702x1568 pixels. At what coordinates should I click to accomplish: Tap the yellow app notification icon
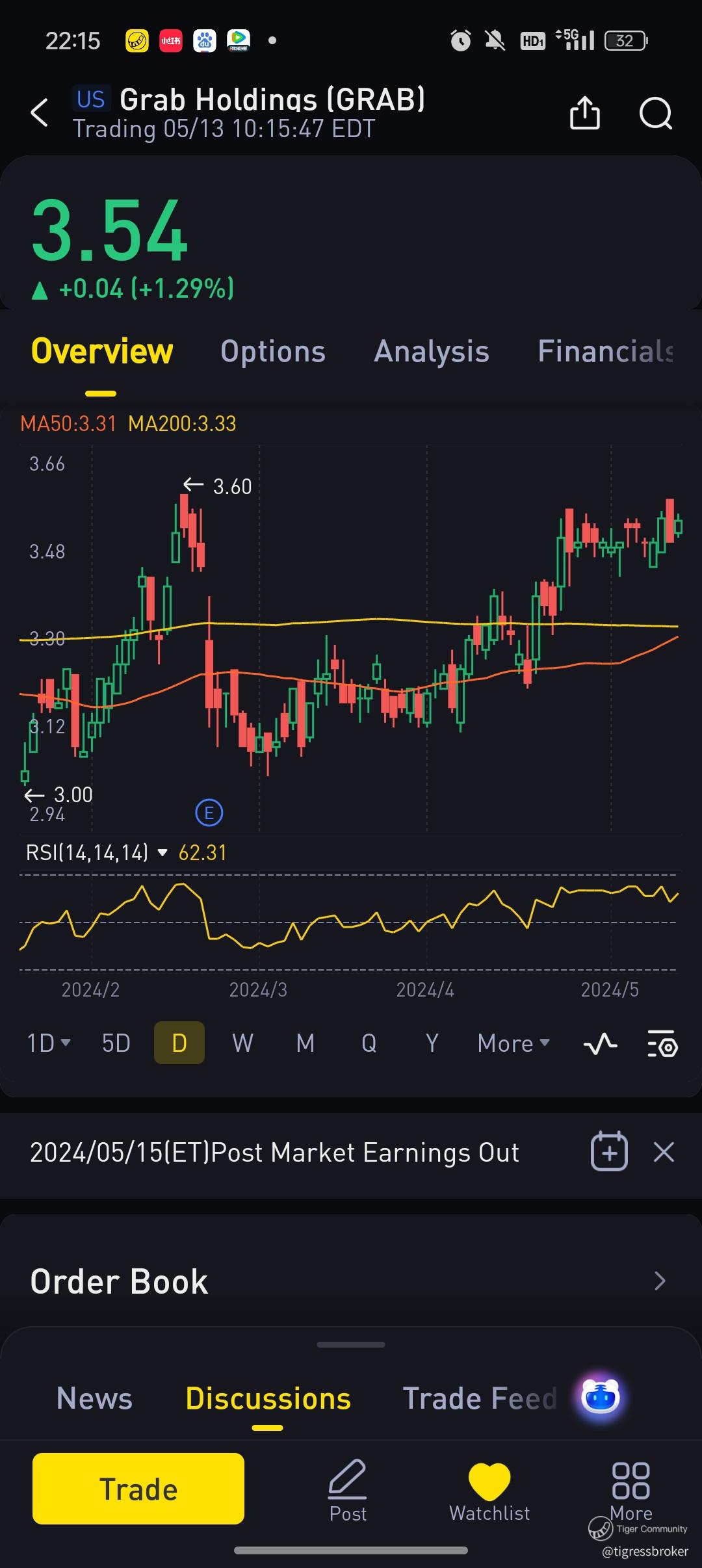tap(136, 41)
